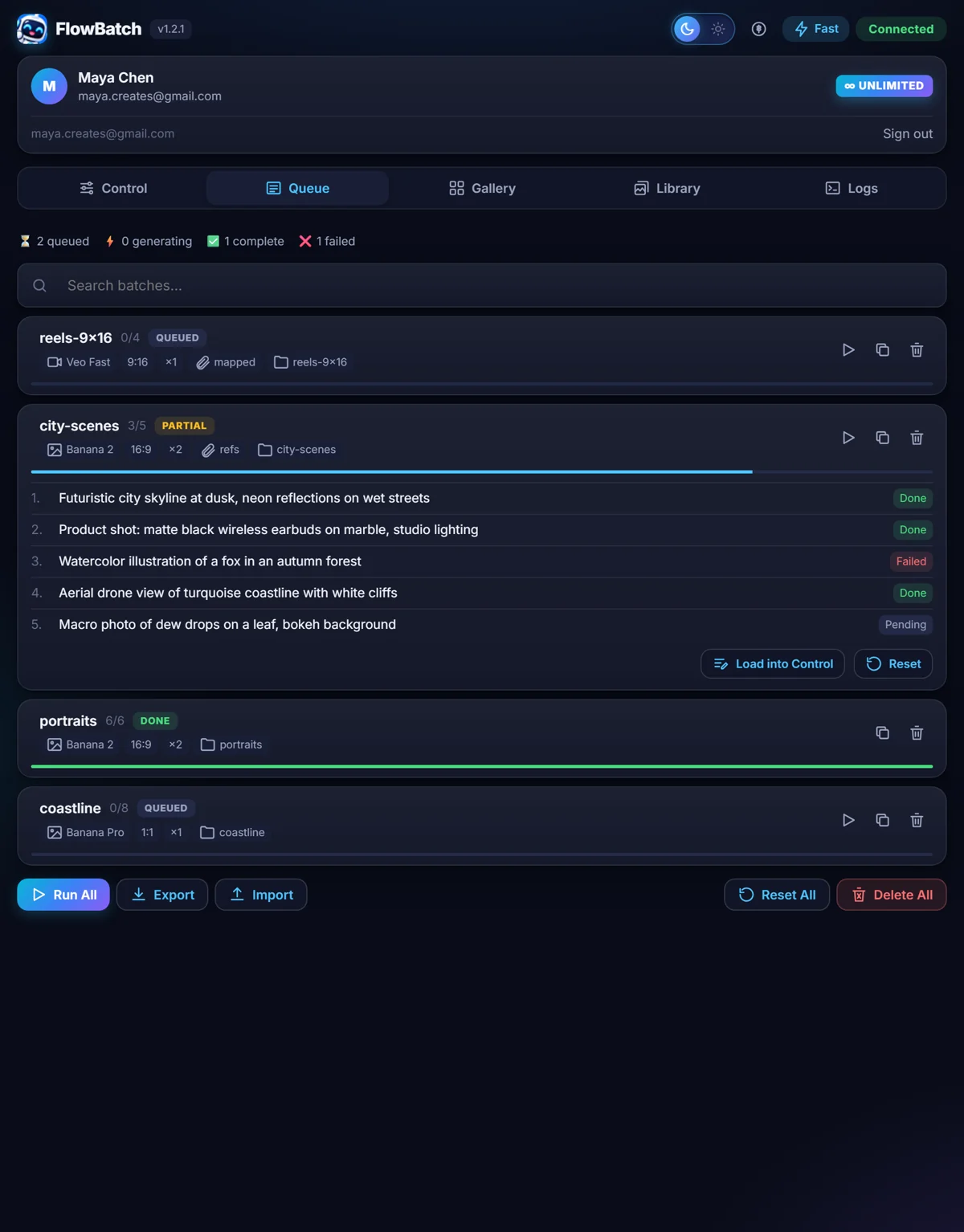964x1232 pixels.
Task: Run the coastline batch
Action: coord(848,820)
